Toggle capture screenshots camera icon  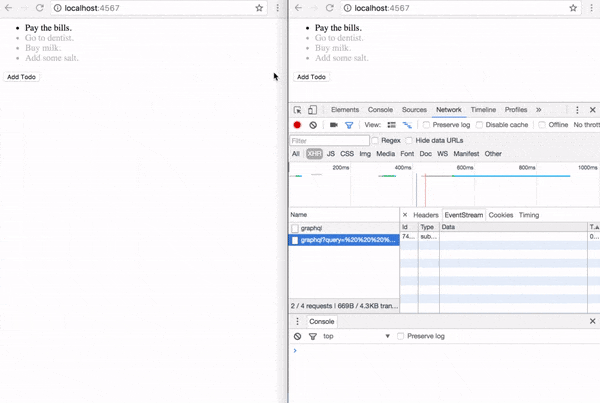coord(334,125)
